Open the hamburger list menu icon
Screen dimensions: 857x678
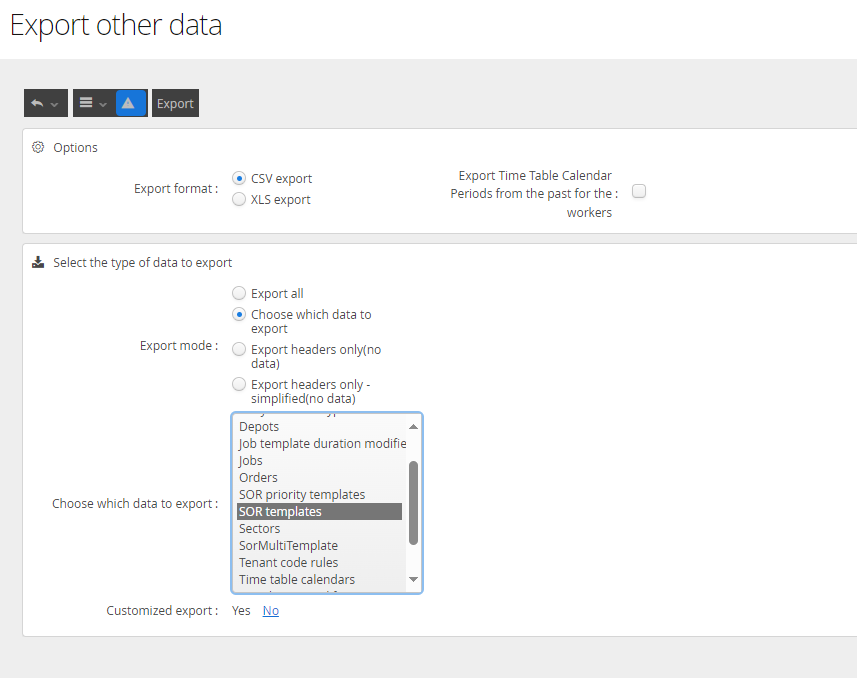(86, 103)
